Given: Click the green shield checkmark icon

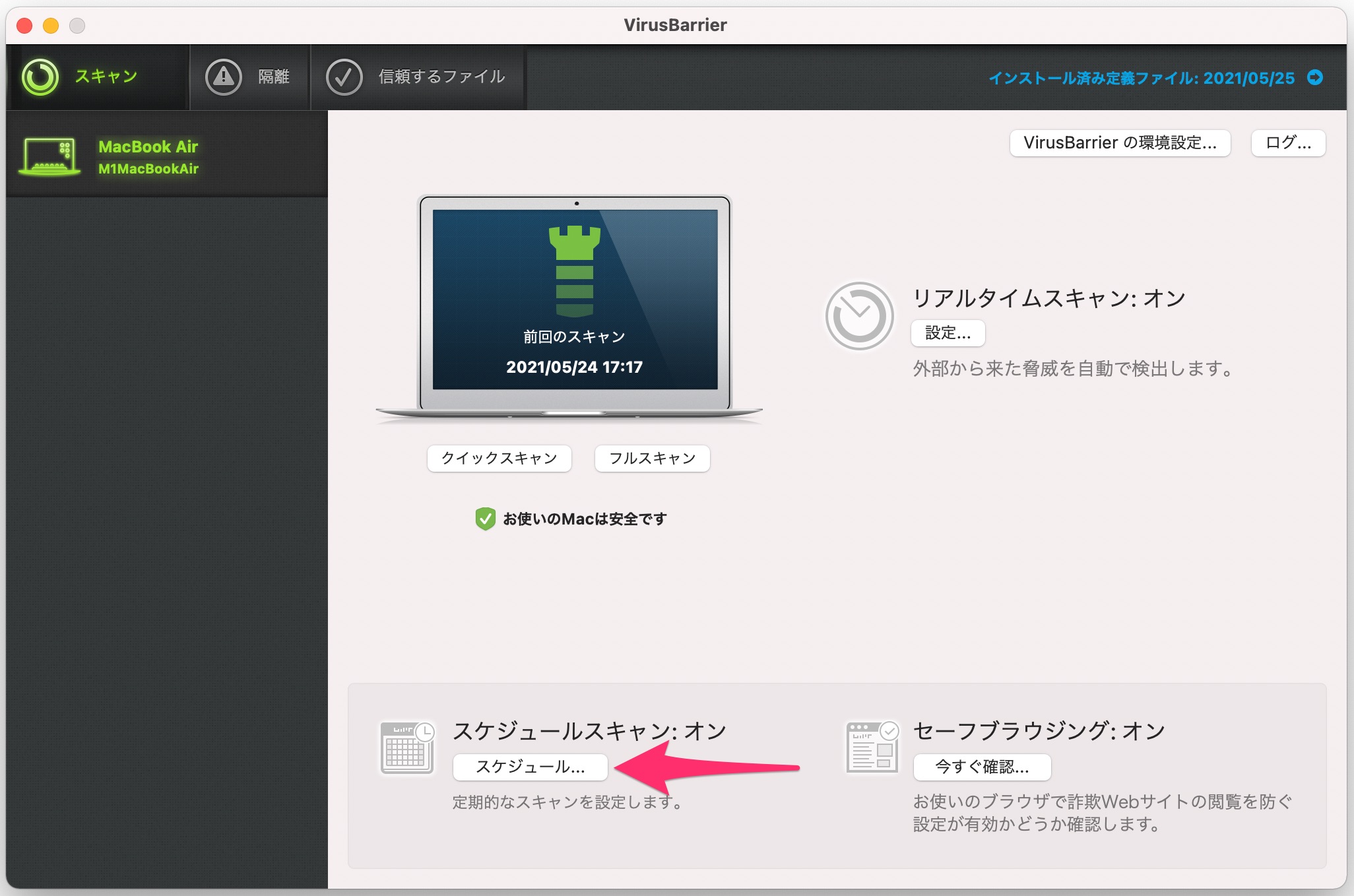Looking at the screenshot, I should tap(485, 519).
